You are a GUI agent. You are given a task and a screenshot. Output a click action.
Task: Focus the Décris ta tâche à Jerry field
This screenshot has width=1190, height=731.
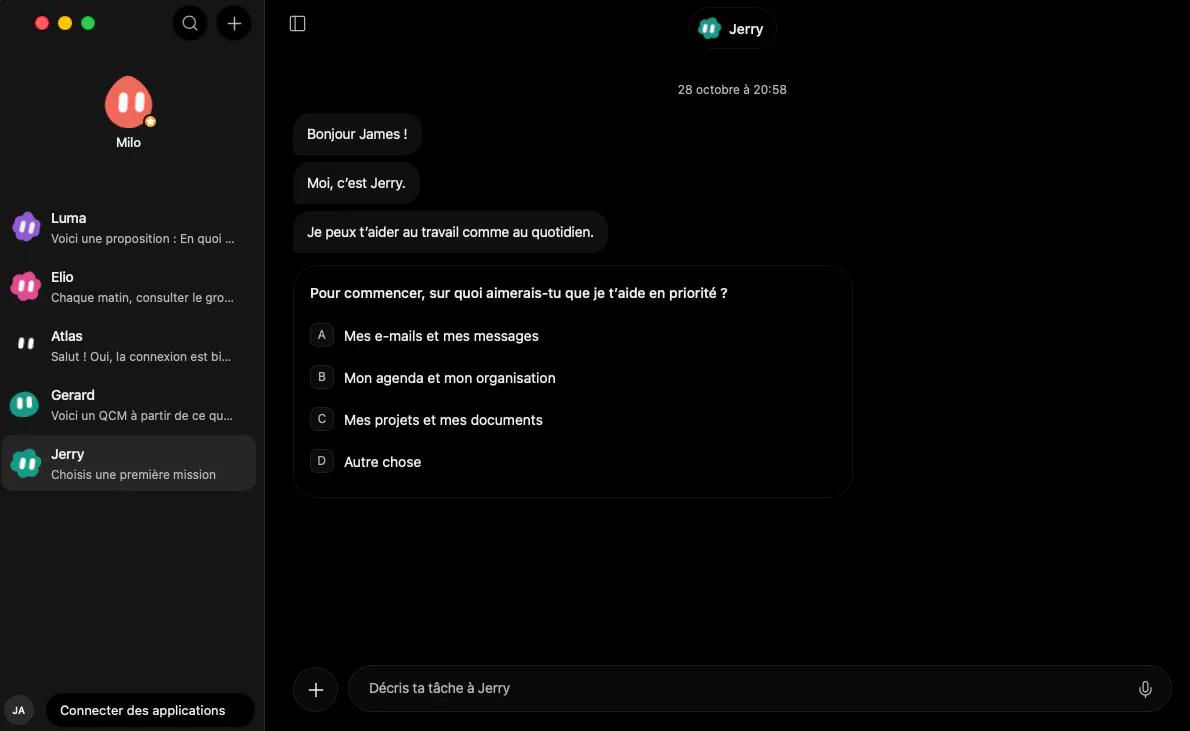pos(760,688)
